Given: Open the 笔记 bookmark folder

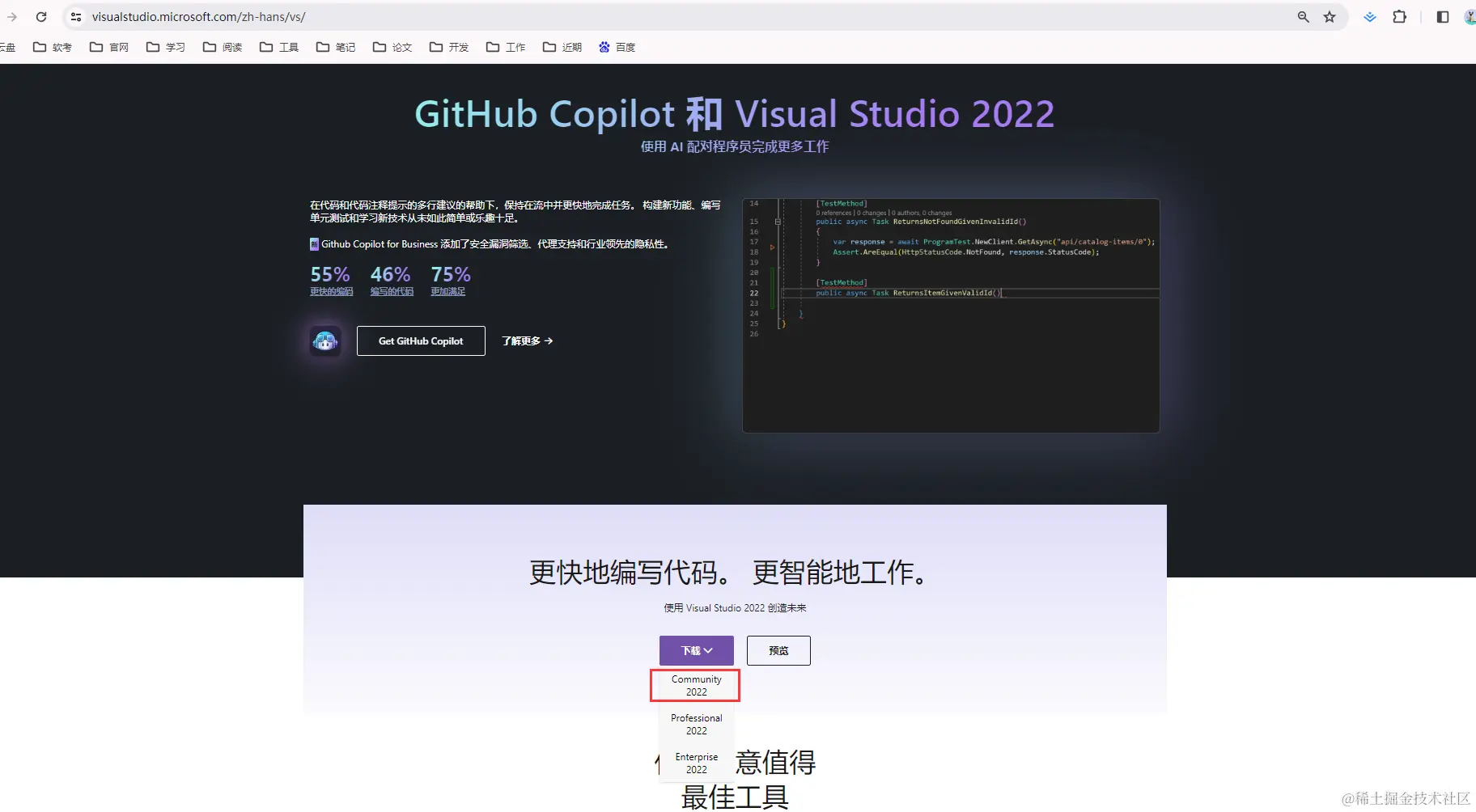Looking at the screenshot, I should tap(336, 47).
